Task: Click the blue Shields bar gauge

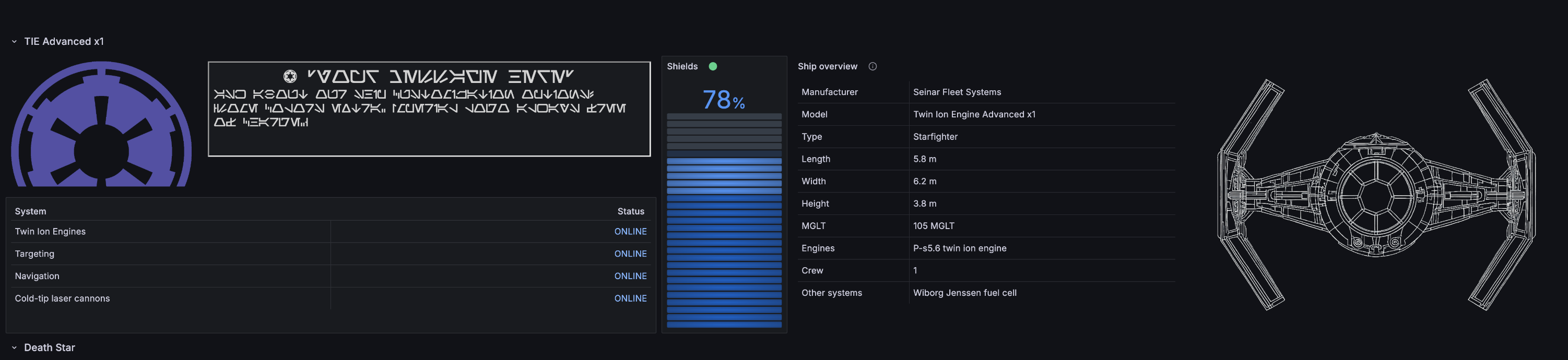Action: (724, 243)
